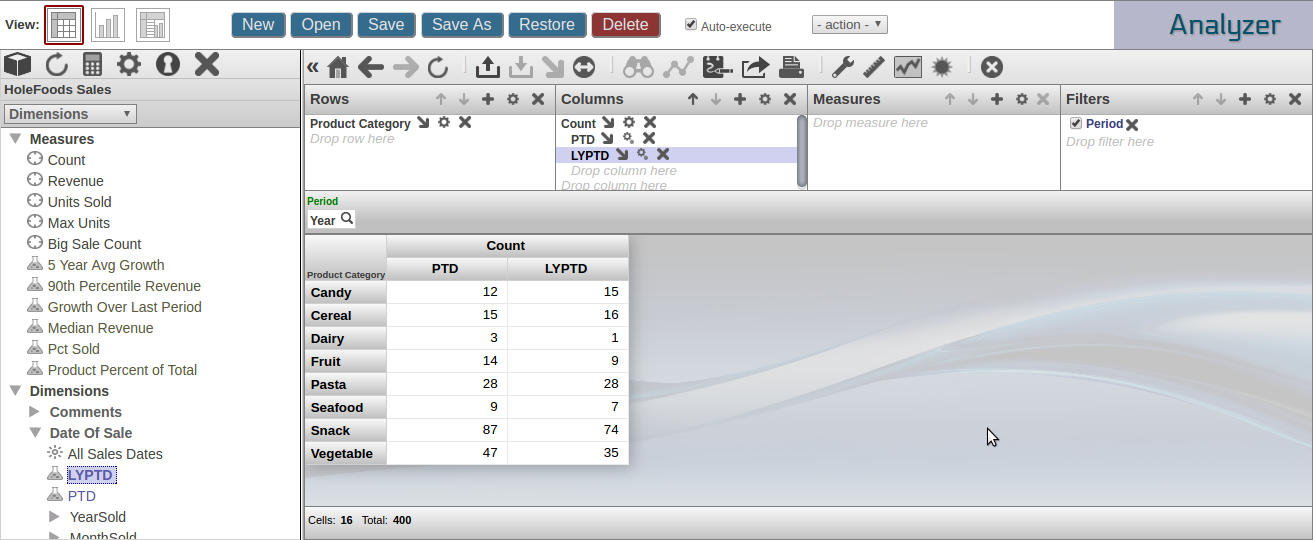Open the calculator icon for calculated members
Viewport: 1313px width, 540px height.
(93, 65)
